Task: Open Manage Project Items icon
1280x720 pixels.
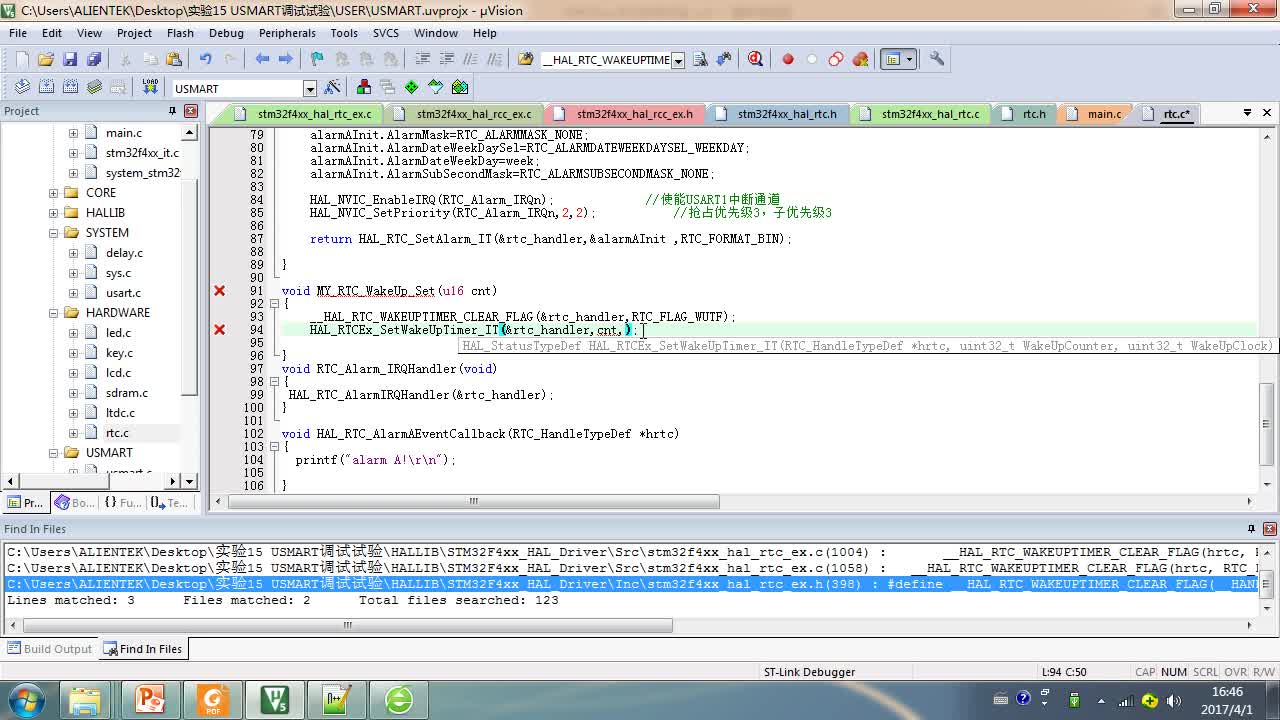Action: pyautogui.click(x=363, y=87)
